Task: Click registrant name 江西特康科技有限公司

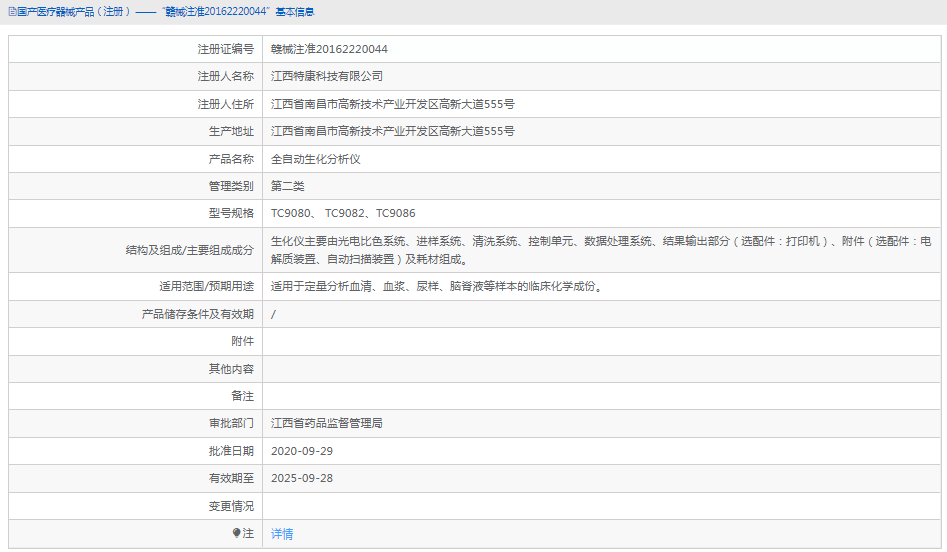Action: 327,76
